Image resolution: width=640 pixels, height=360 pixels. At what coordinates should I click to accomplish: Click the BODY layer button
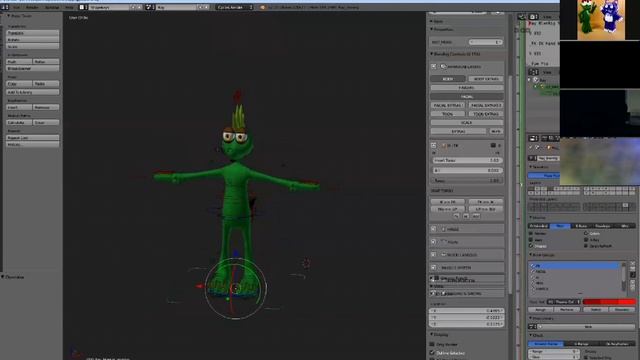click(x=448, y=79)
